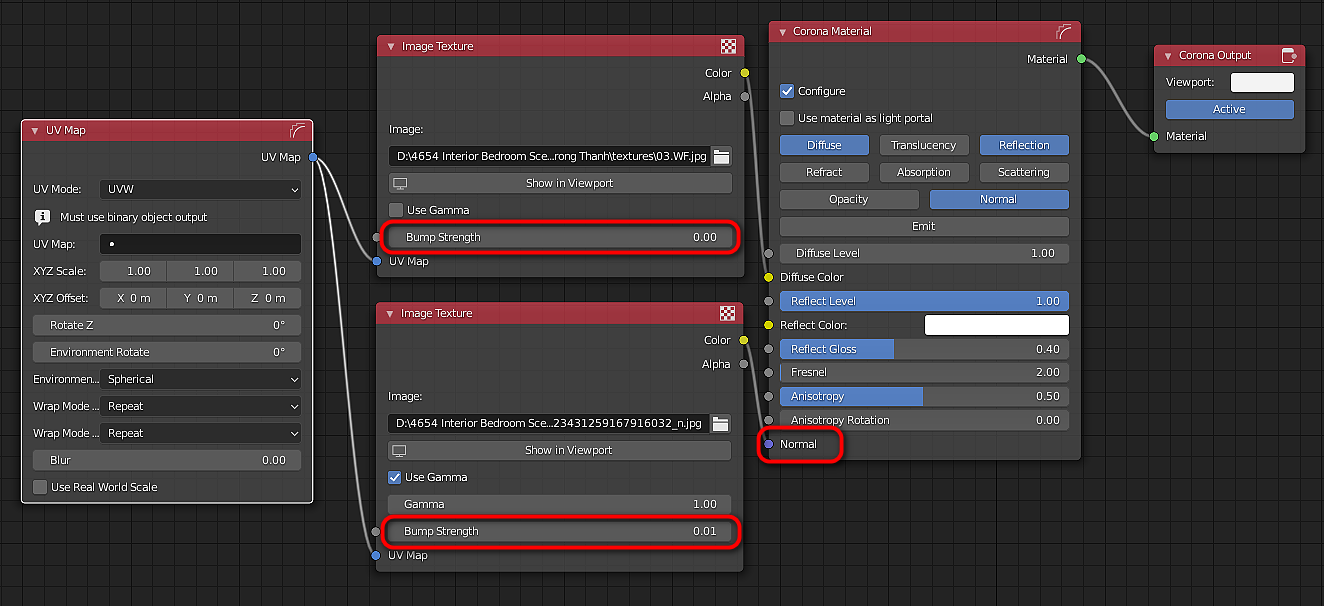Click the UV Map name input field
The width and height of the screenshot is (1324, 606).
coord(200,244)
